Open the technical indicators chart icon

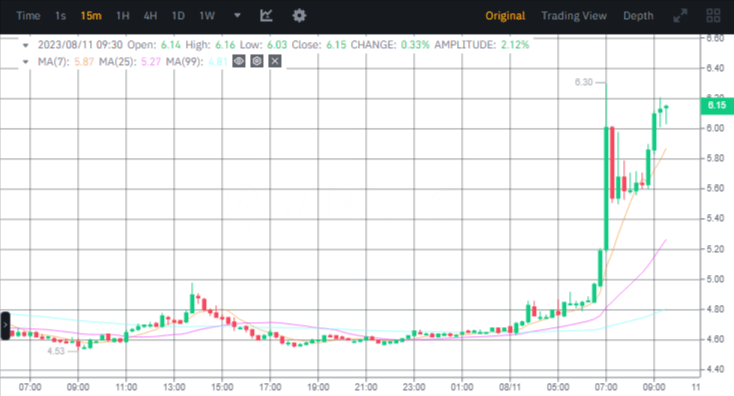point(266,15)
